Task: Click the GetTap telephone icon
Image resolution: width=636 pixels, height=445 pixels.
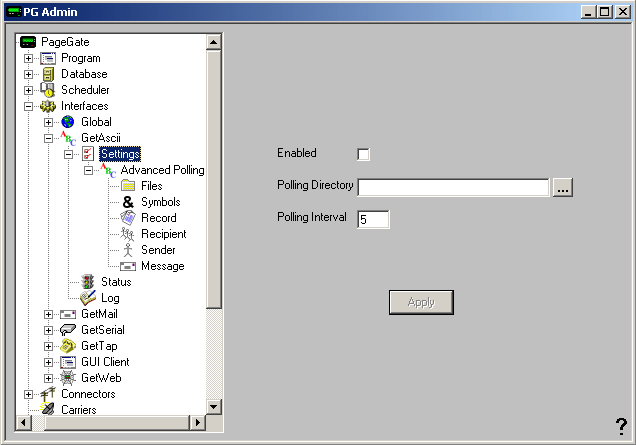Action: [68, 346]
